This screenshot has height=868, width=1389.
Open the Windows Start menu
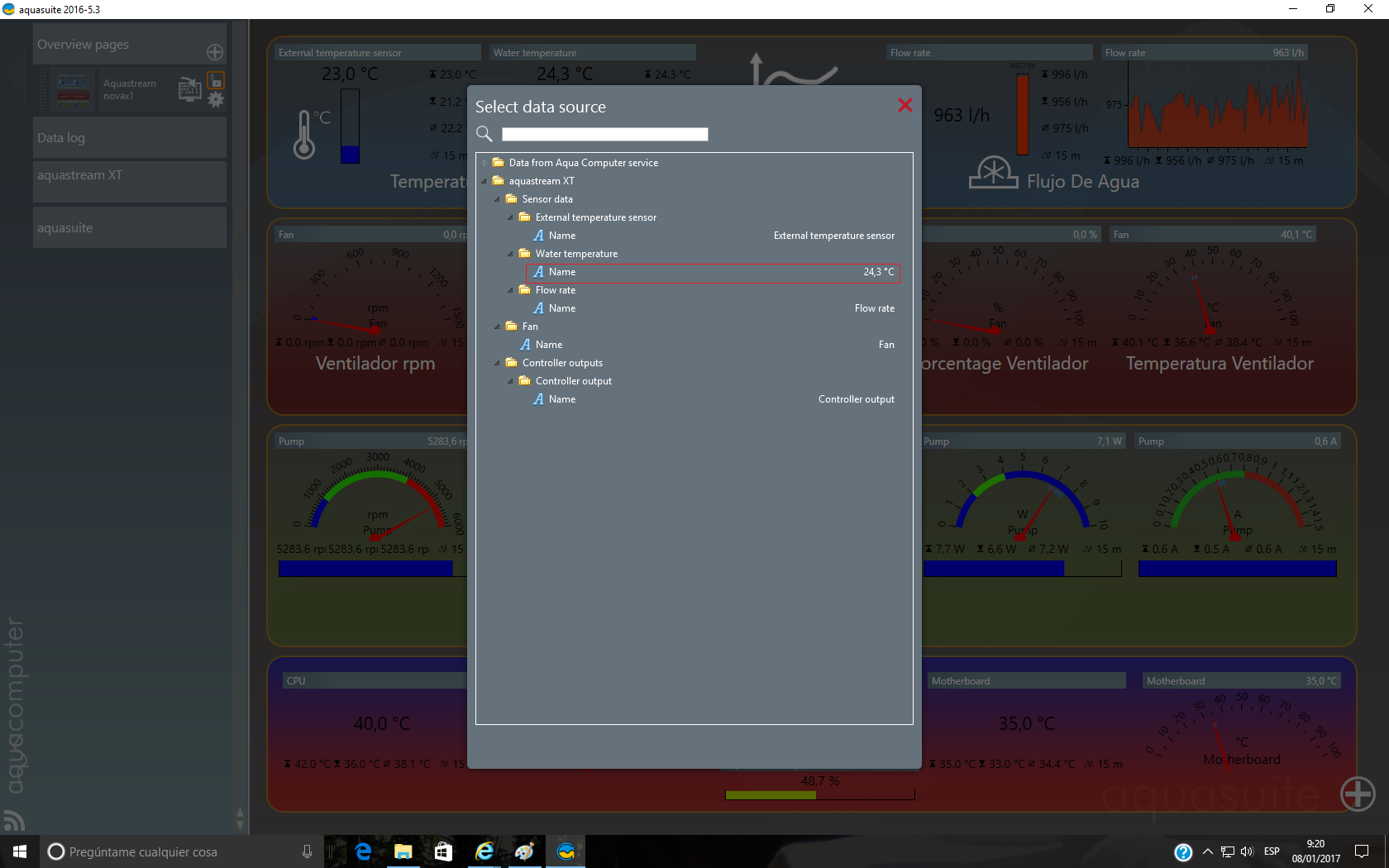[20, 851]
